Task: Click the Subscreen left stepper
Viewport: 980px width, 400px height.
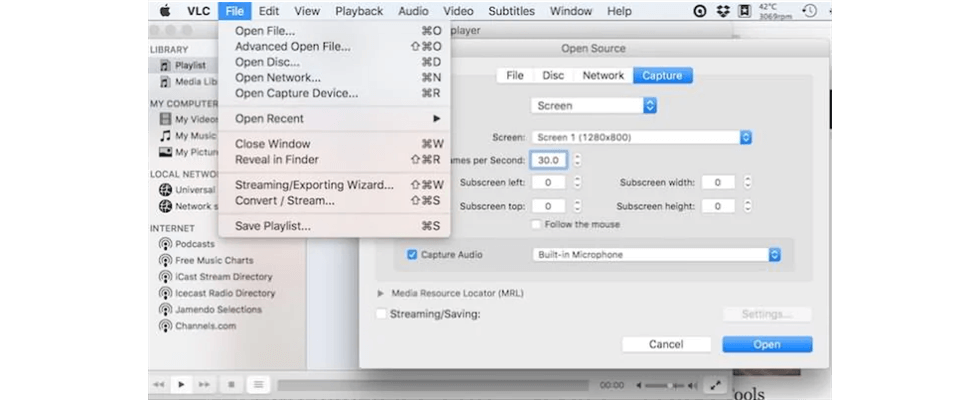Action: (x=577, y=182)
